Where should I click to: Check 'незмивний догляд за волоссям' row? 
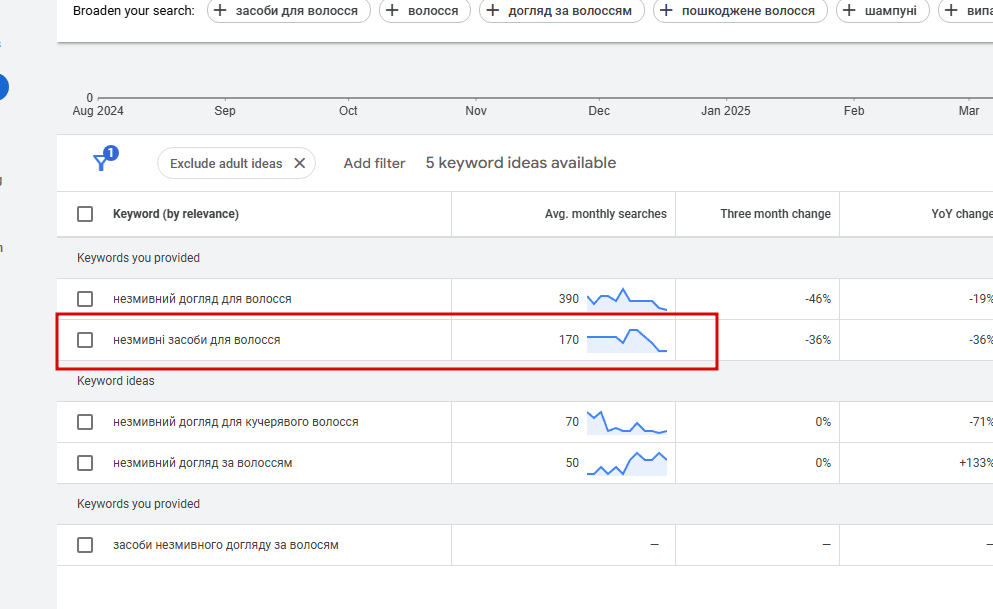tap(85, 463)
